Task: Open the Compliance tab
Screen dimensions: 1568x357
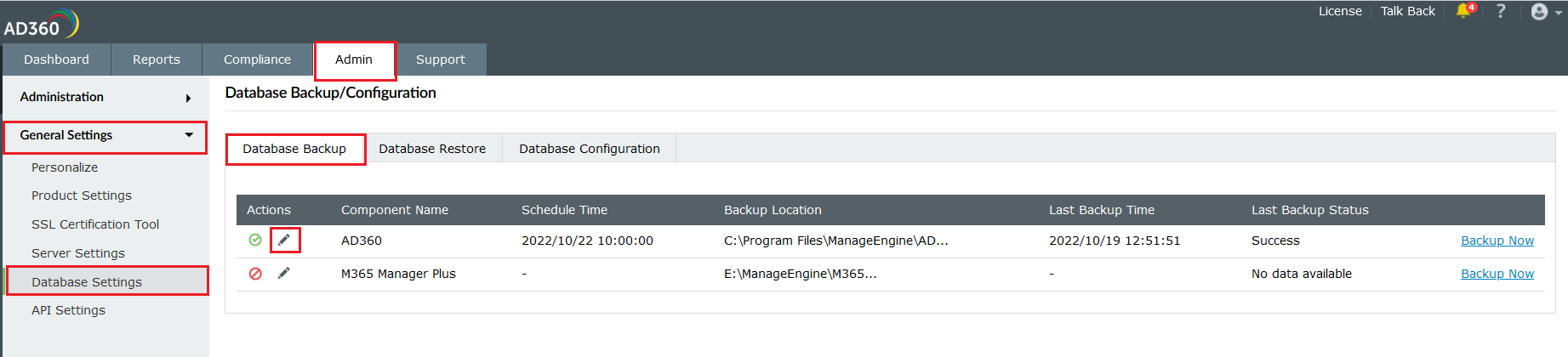Action: click(x=257, y=59)
